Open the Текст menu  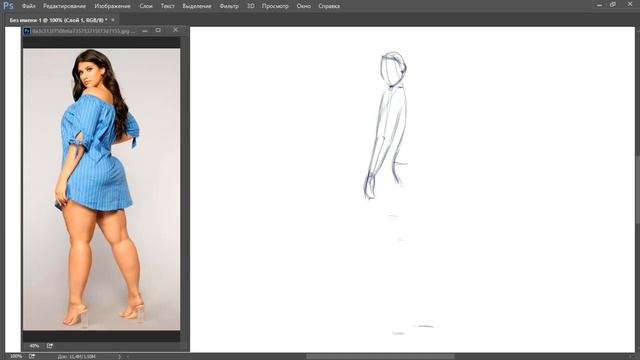(167, 6)
